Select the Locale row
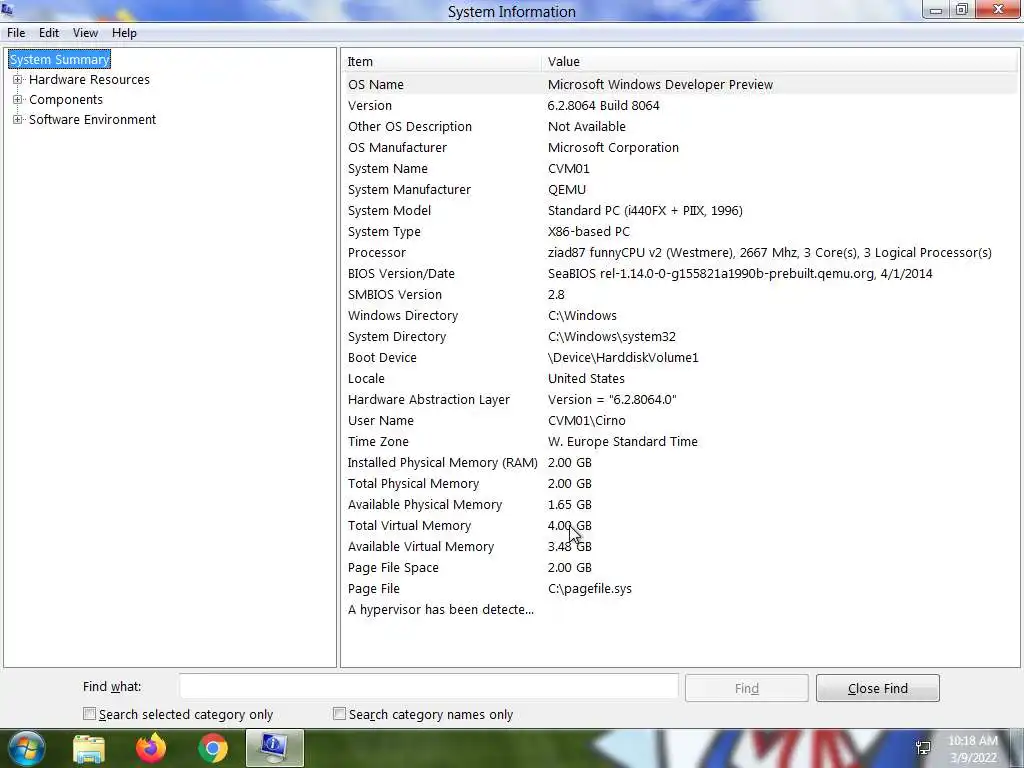This screenshot has width=1024, height=768. point(680,378)
